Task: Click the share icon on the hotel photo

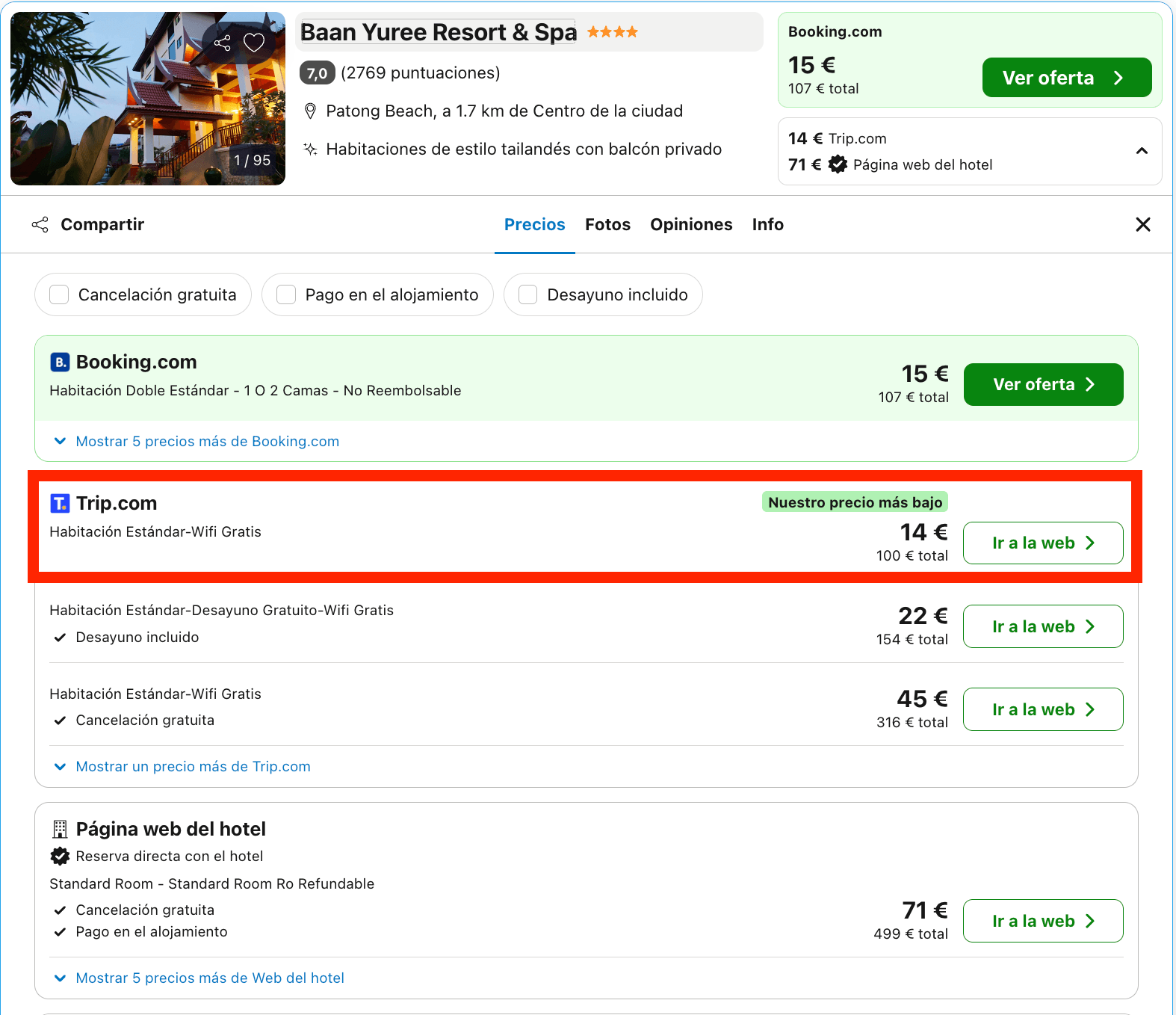Action: coord(222,43)
